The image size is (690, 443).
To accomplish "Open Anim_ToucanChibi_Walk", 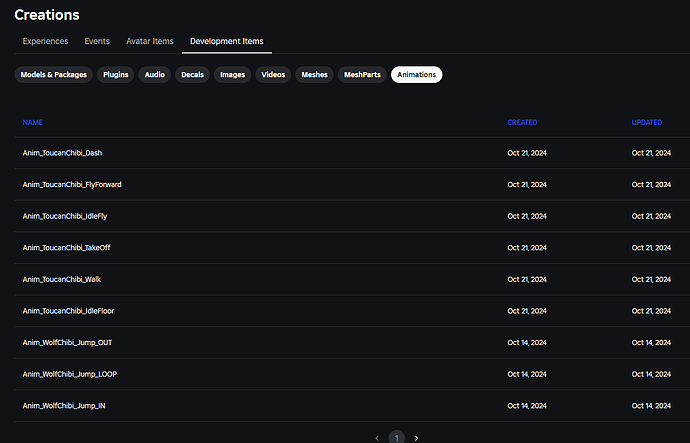I will (62, 279).
